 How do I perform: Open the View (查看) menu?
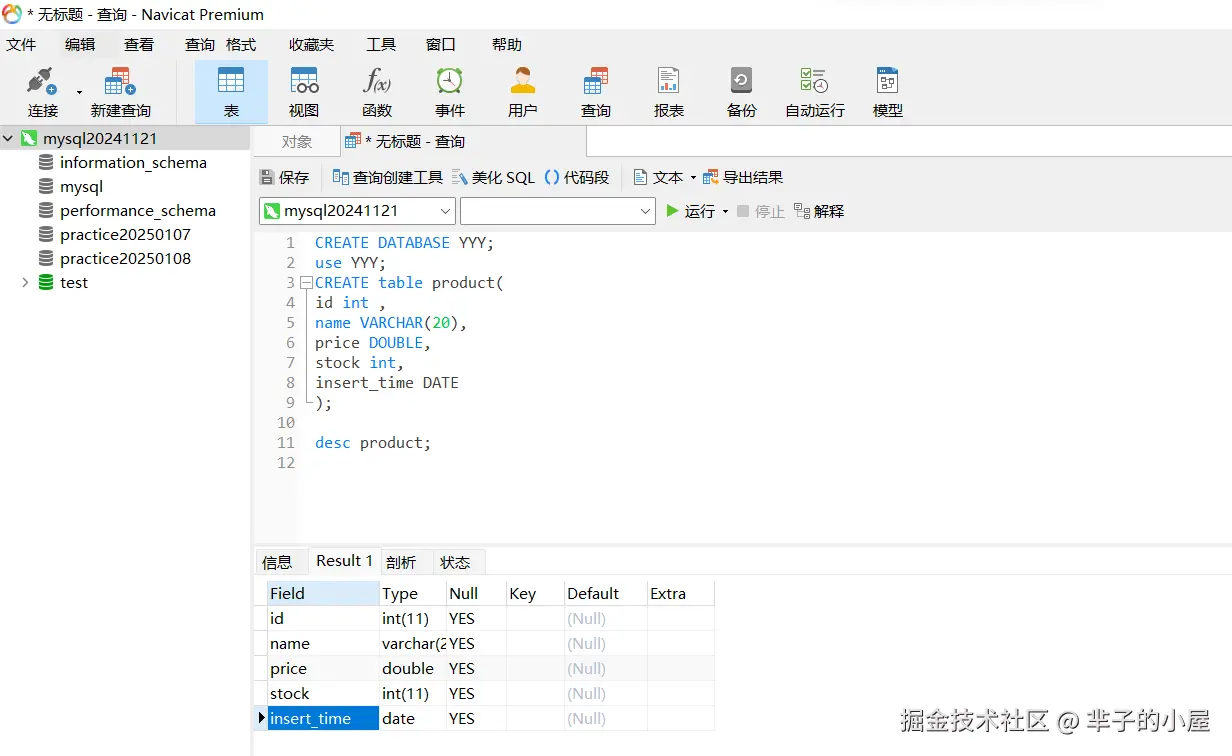[139, 44]
